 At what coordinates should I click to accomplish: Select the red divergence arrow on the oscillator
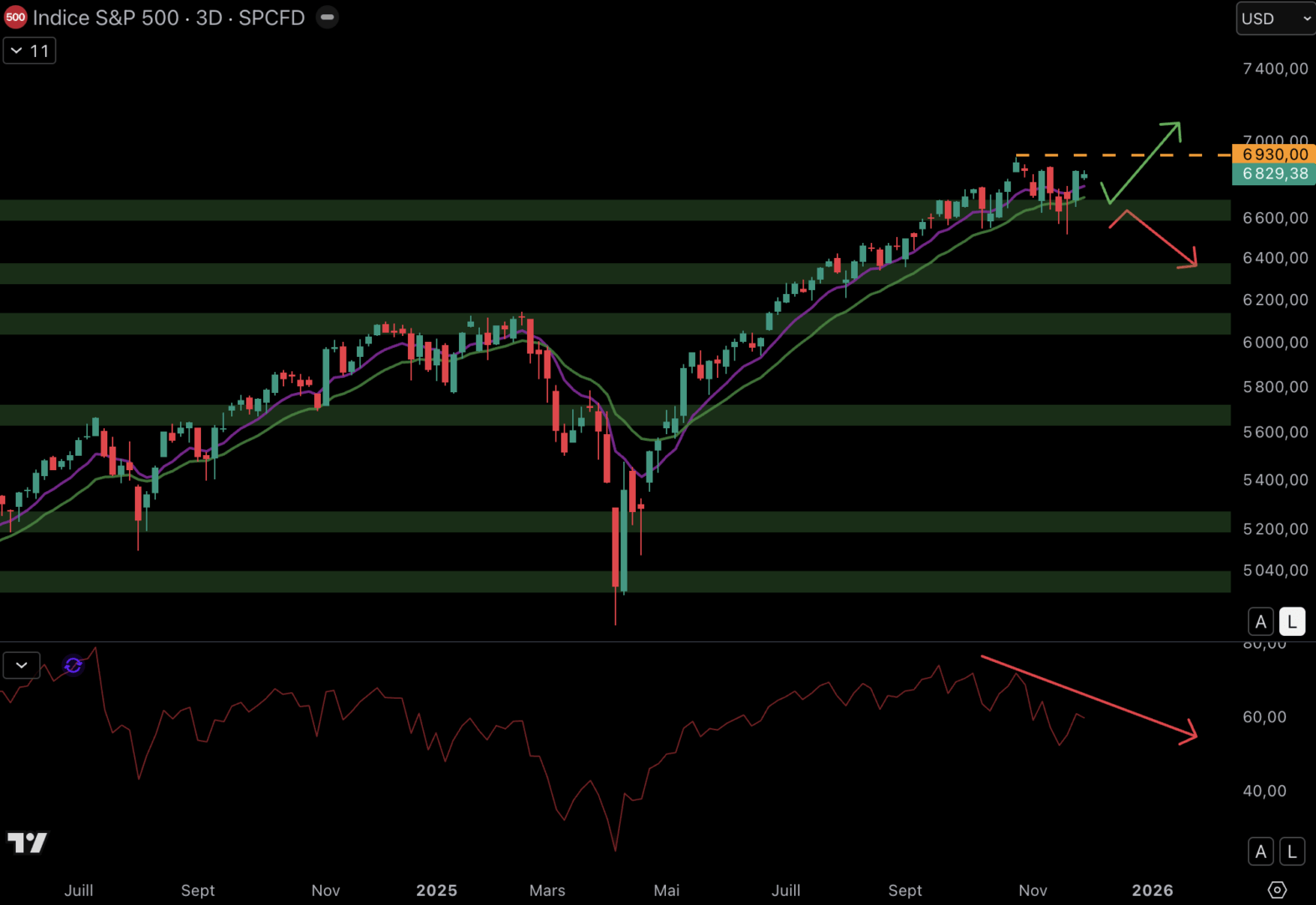point(1089,697)
